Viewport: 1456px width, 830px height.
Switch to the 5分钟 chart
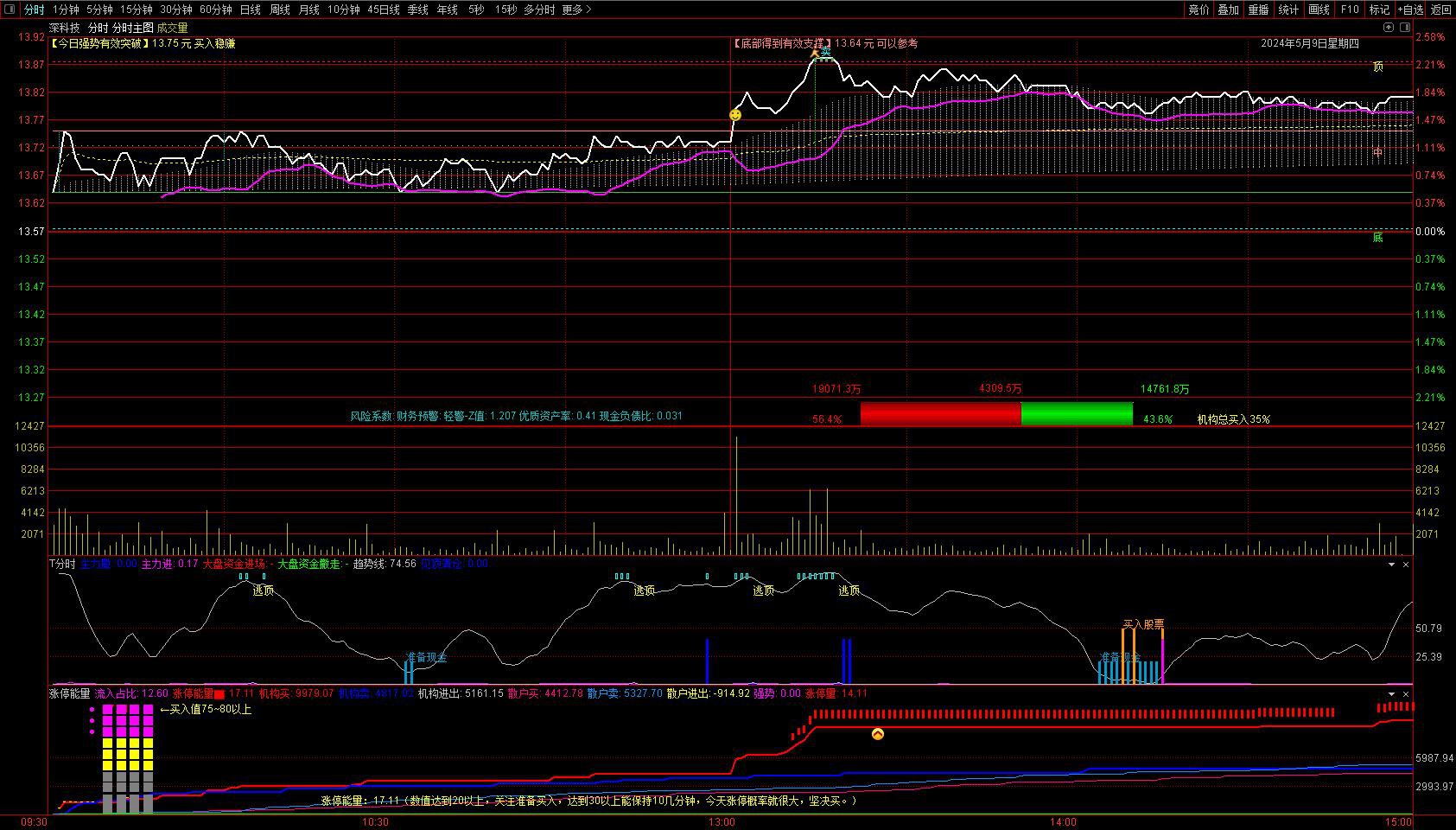coord(99,10)
